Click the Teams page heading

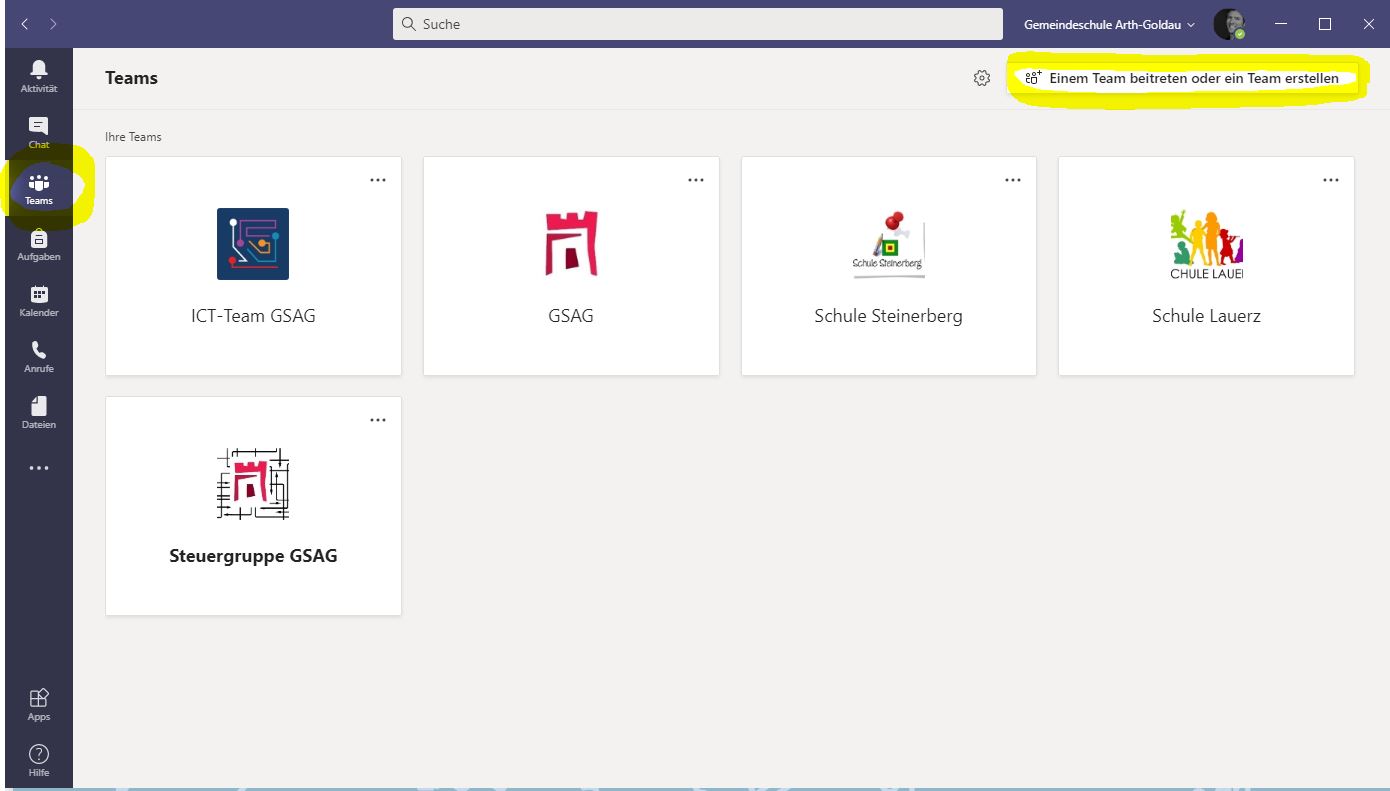[x=131, y=78]
